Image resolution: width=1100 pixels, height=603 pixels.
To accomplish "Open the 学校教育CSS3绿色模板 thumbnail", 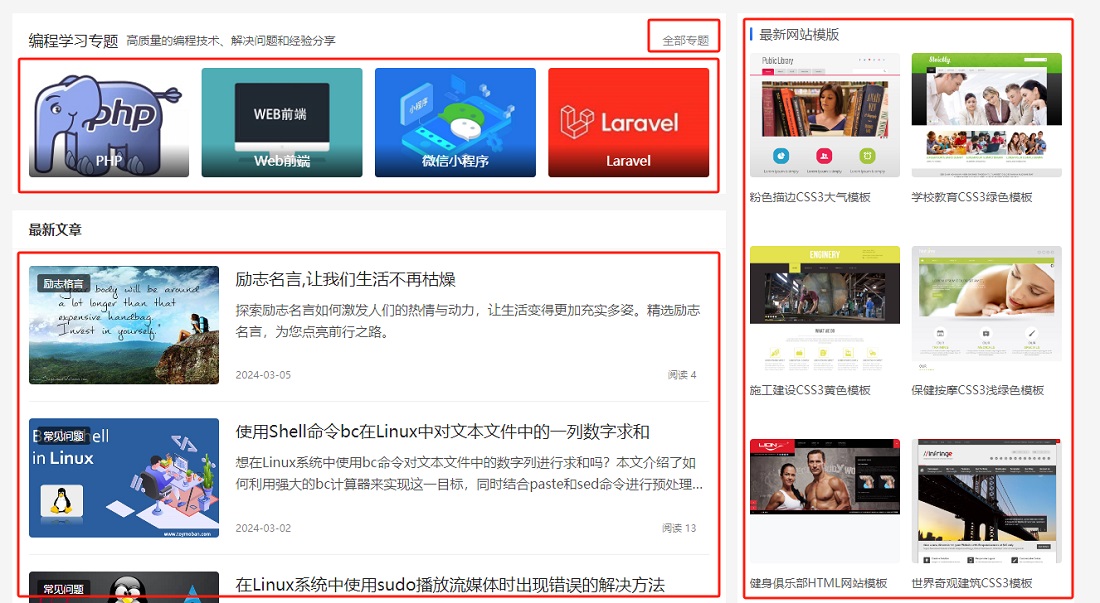I will (x=986, y=115).
